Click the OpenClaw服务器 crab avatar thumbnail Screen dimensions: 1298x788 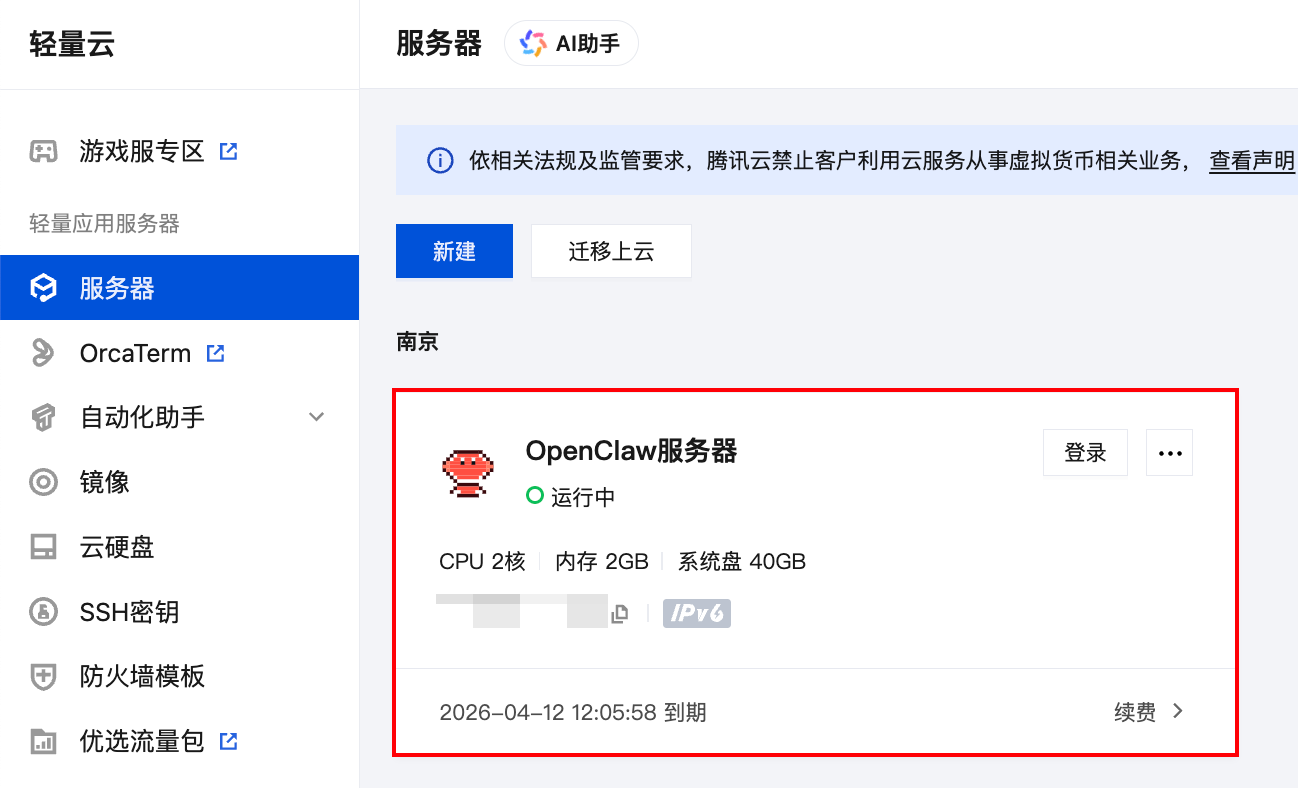(466, 470)
